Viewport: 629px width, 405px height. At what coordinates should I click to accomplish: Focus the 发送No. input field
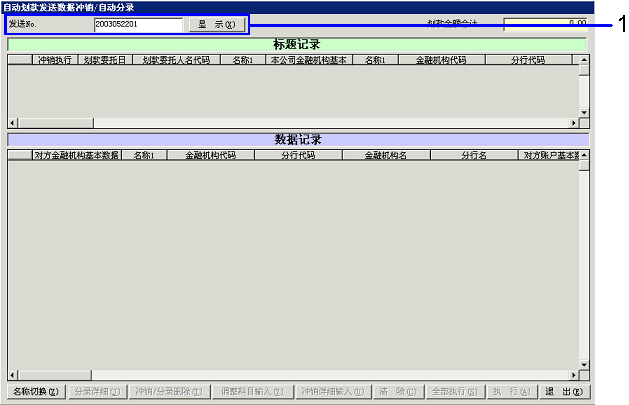138,24
